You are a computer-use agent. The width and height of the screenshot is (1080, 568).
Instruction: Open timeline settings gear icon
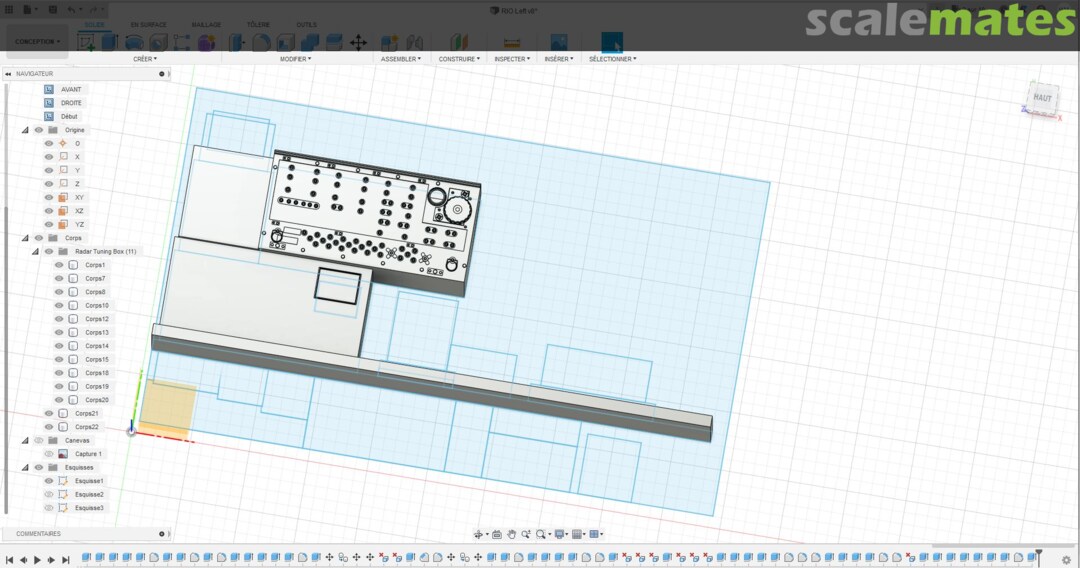click(x=1066, y=560)
